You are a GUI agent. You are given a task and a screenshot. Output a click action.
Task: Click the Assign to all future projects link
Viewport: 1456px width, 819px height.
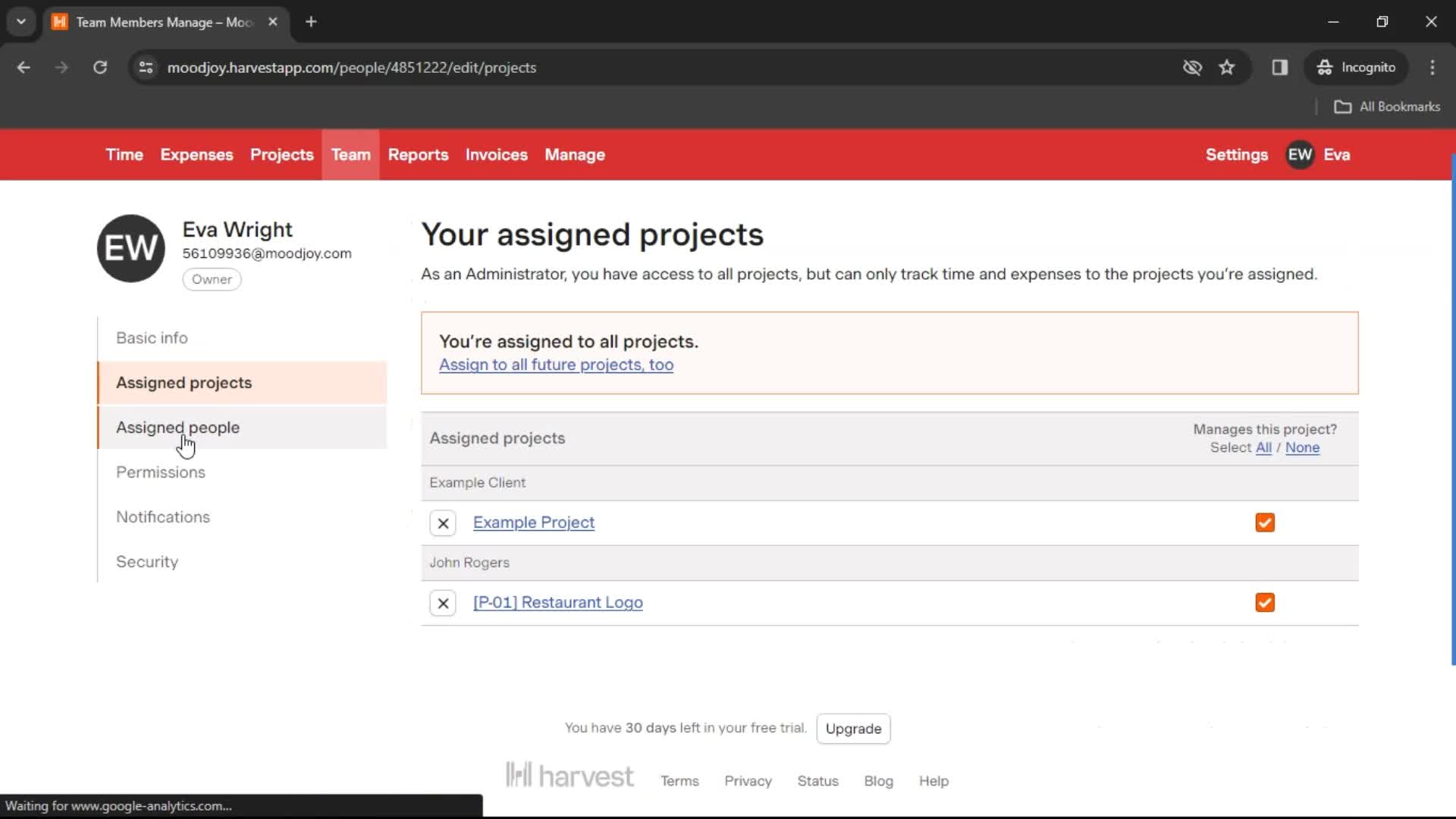click(x=556, y=364)
